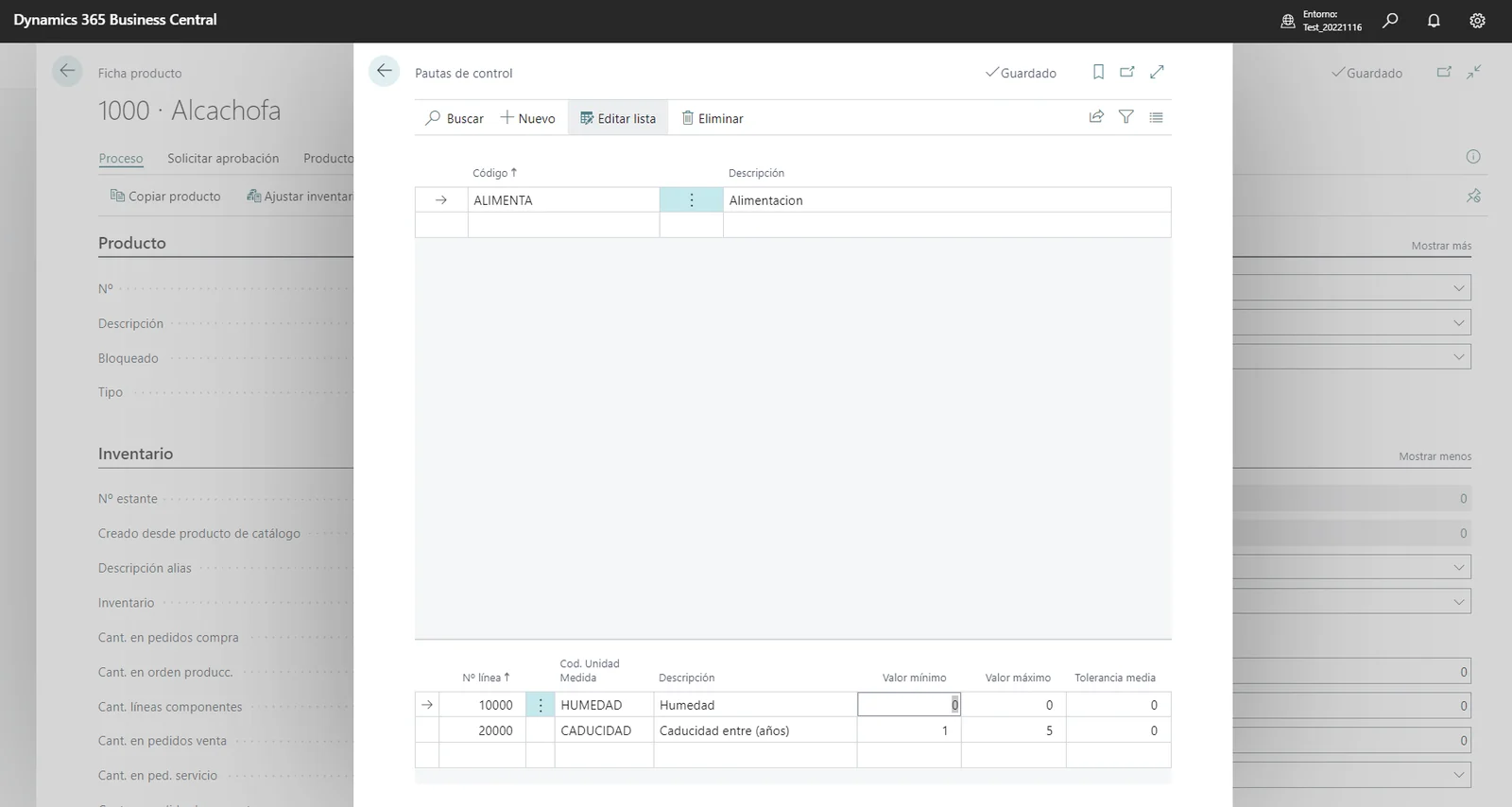Click Valor máximo value 5 in Caducidad row

pyautogui.click(x=1014, y=730)
